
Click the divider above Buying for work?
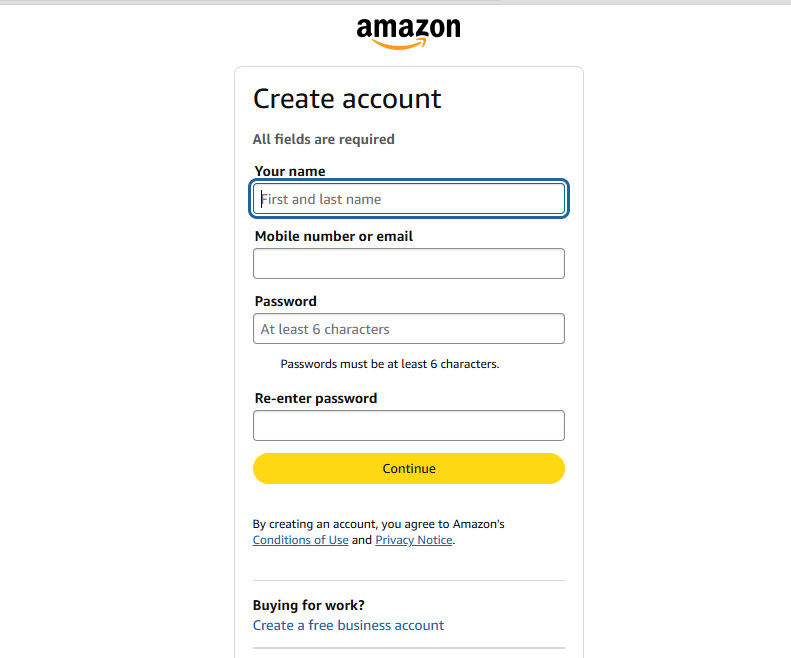[x=409, y=580]
